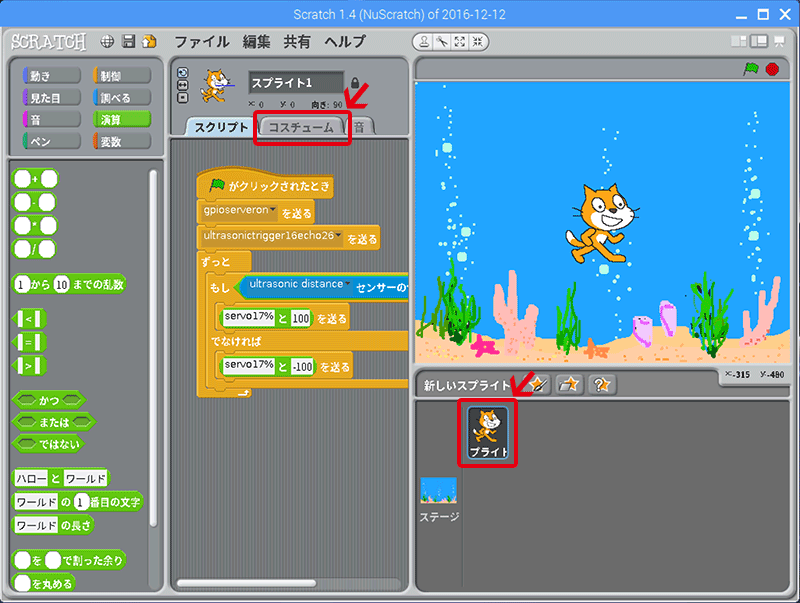Open the ultrasonictrigger16echo26 message dropdown
The height and width of the screenshot is (603, 800).
[339, 238]
